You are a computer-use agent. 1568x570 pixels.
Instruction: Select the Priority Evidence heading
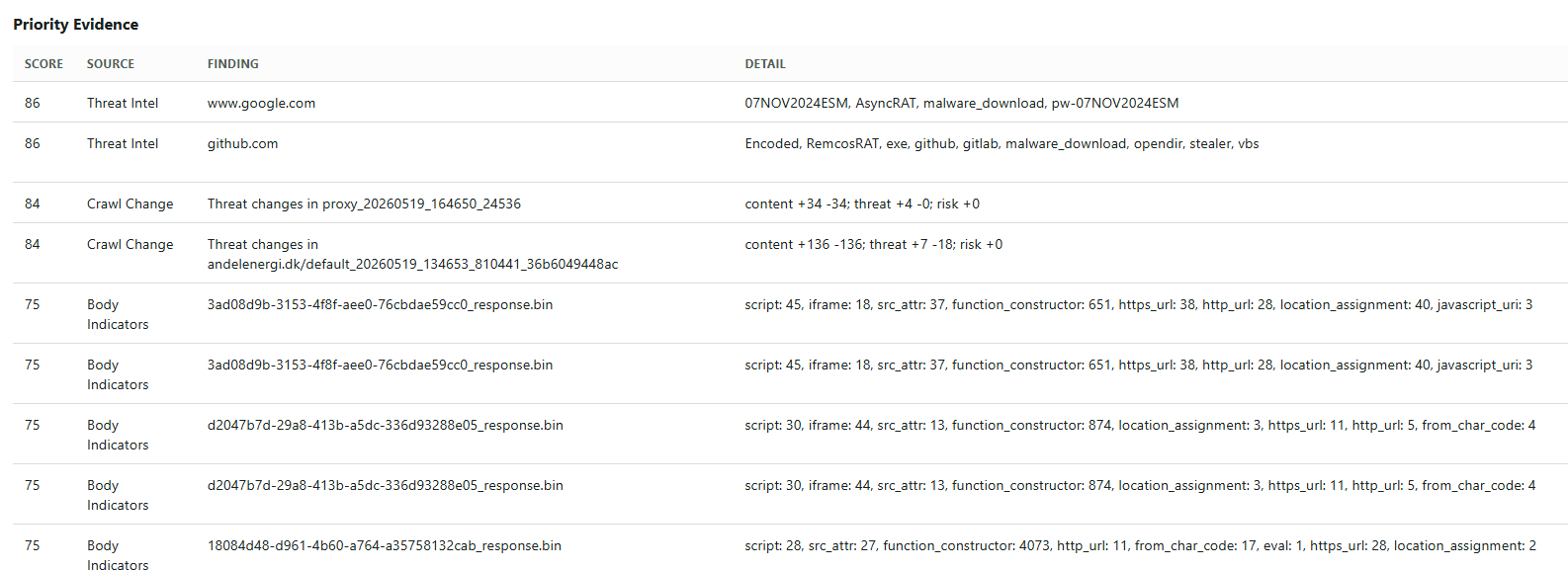click(76, 25)
